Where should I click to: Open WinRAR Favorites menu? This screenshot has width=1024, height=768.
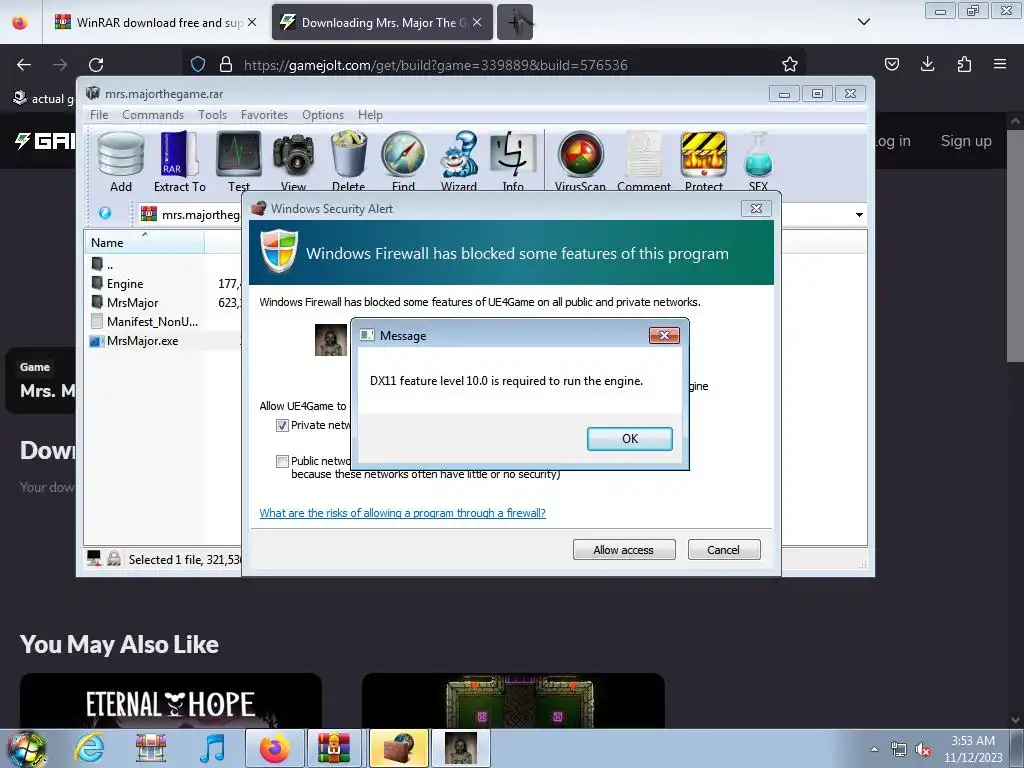pyautogui.click(x=264, y=115)
